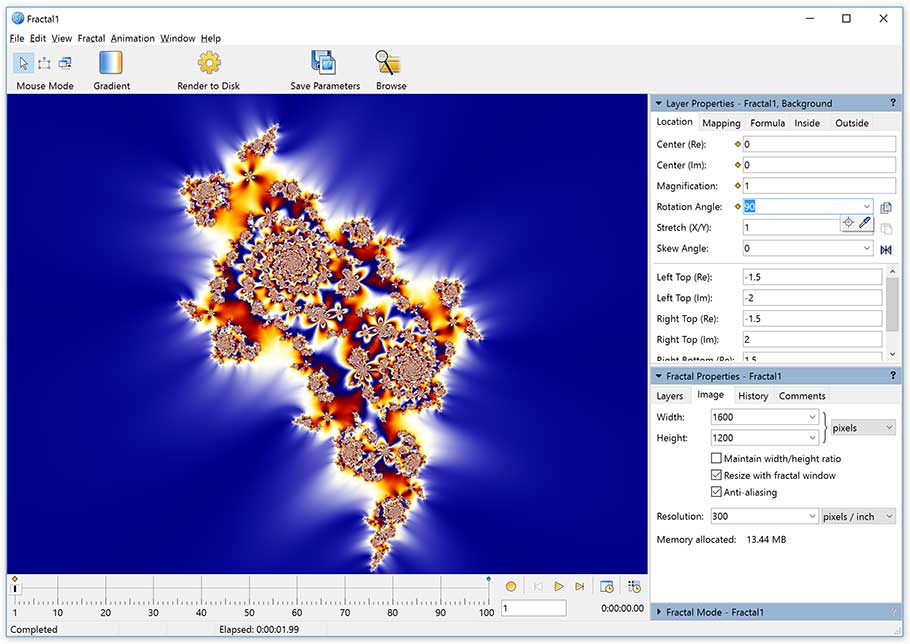This screenshot has width=910, height=644.
Task: Open the Gradient editor
Action: 111,63
